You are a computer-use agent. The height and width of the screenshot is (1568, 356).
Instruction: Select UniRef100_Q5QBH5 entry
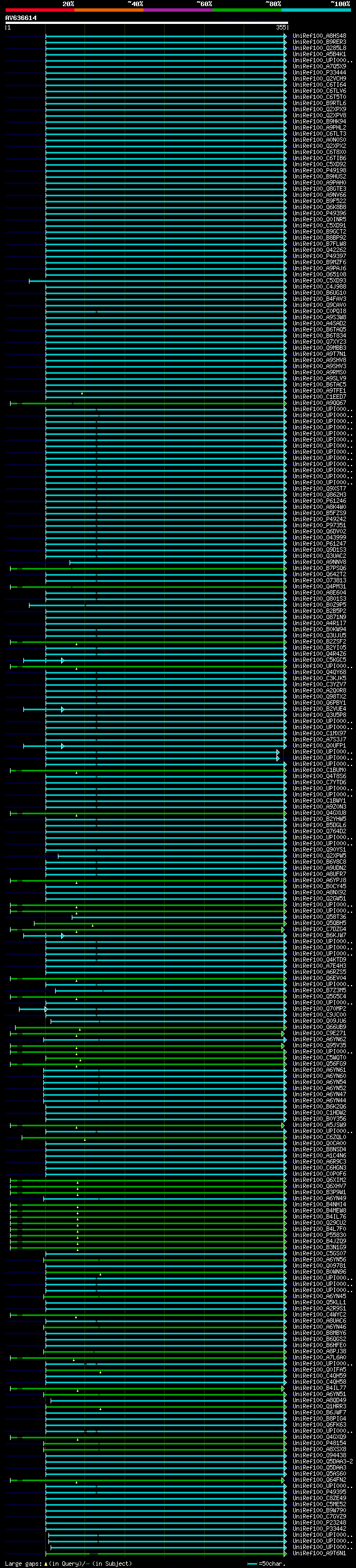[319, 923]
